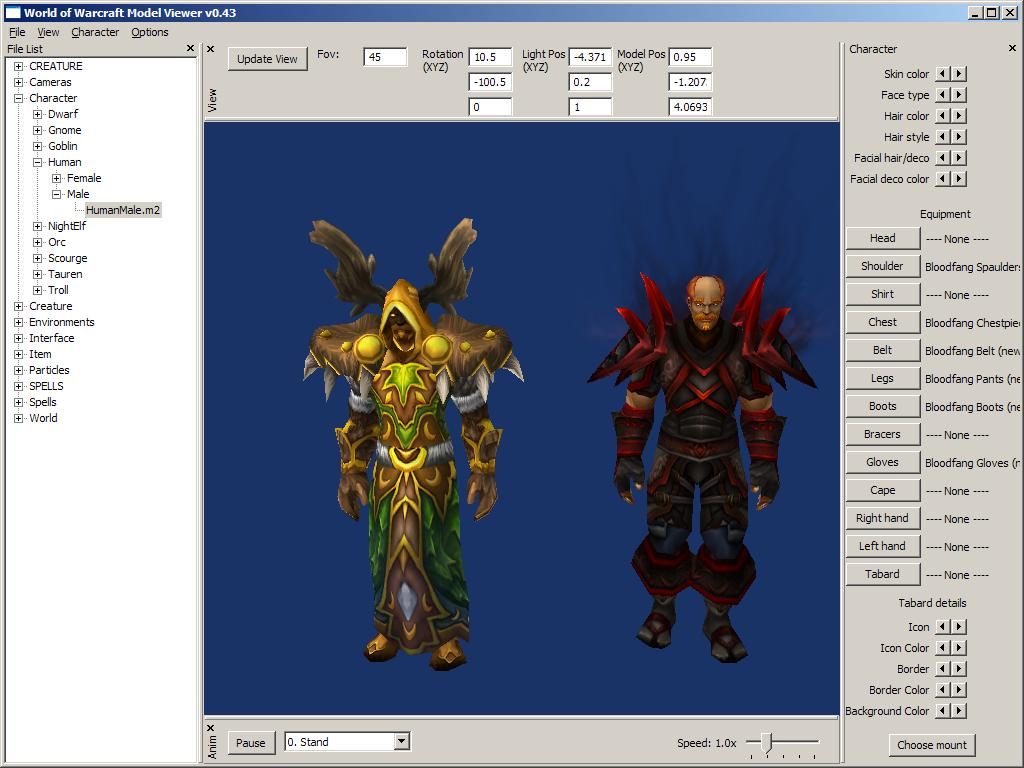This screenshot has height=768, width=1024.
Task: Click next arrow for Face type
Action: coord(959,95)
